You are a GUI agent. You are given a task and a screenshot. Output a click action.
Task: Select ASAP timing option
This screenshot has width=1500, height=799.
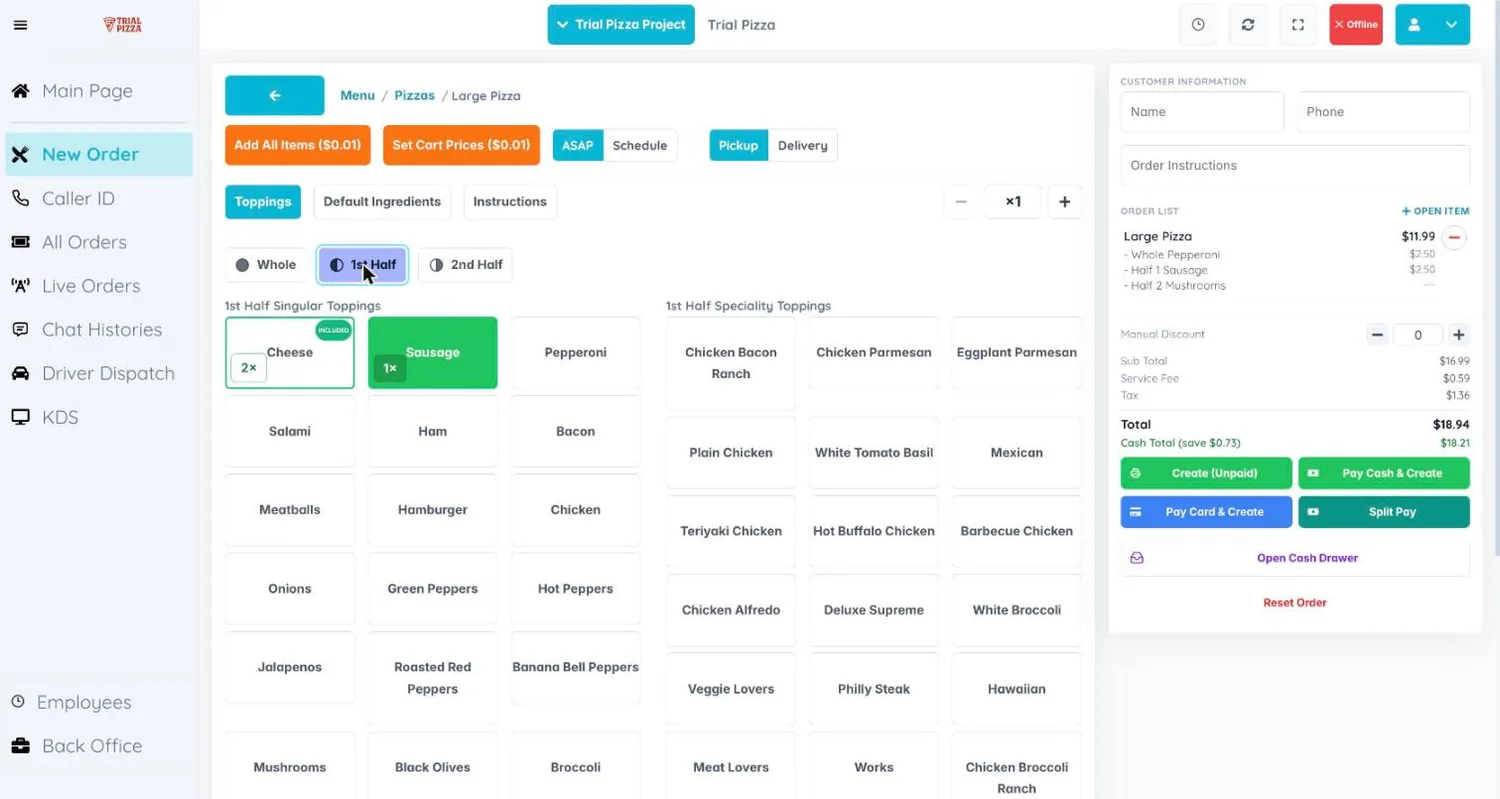tap(577, 145)
